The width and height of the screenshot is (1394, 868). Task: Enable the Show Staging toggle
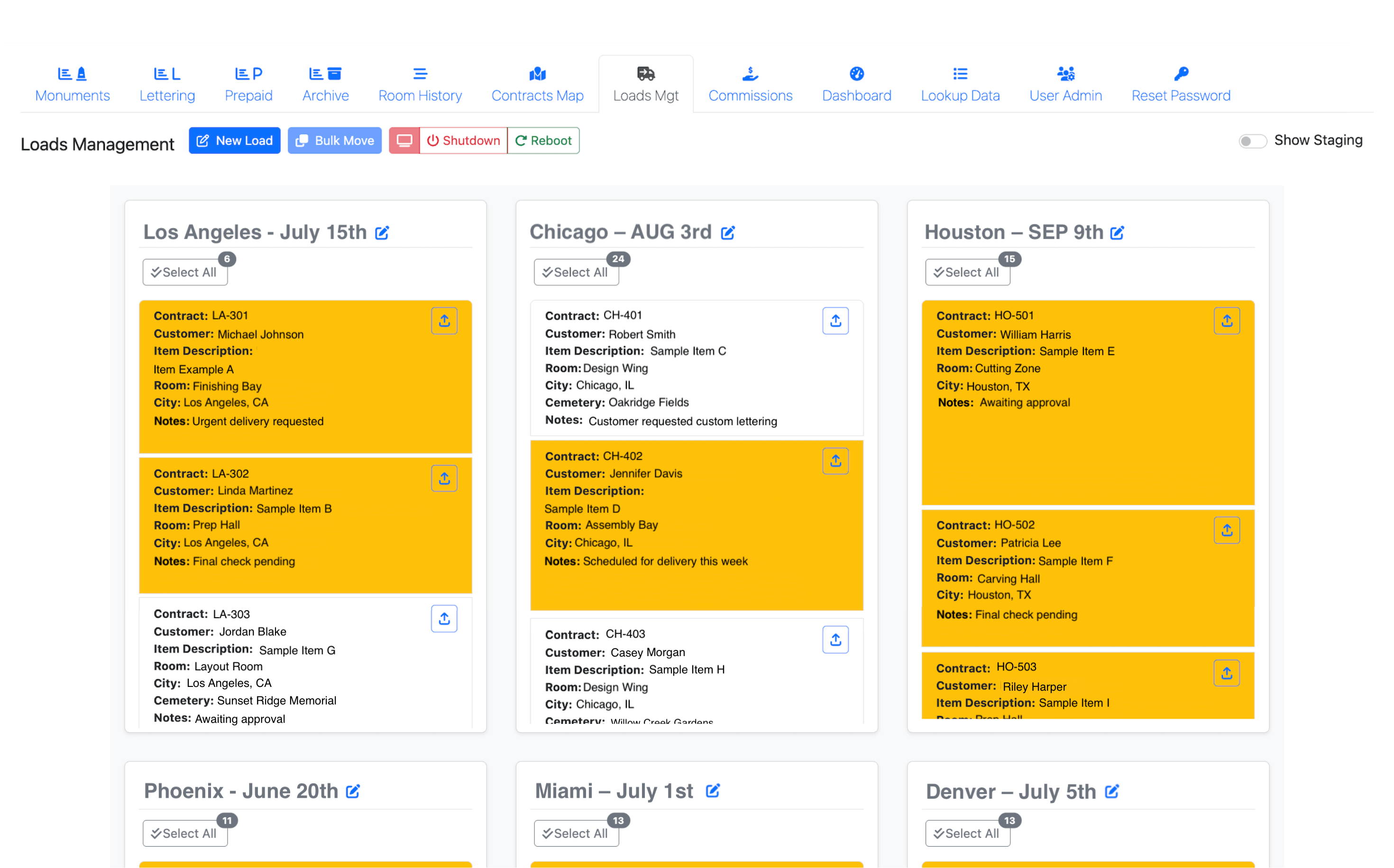[1253, 140]
